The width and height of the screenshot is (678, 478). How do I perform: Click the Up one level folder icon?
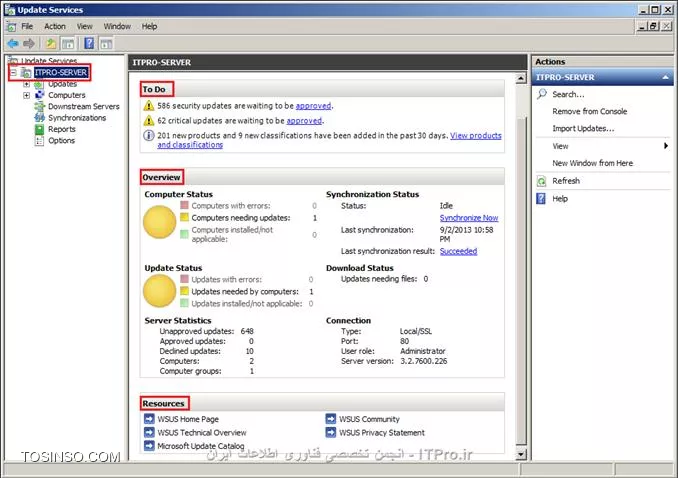51,43
